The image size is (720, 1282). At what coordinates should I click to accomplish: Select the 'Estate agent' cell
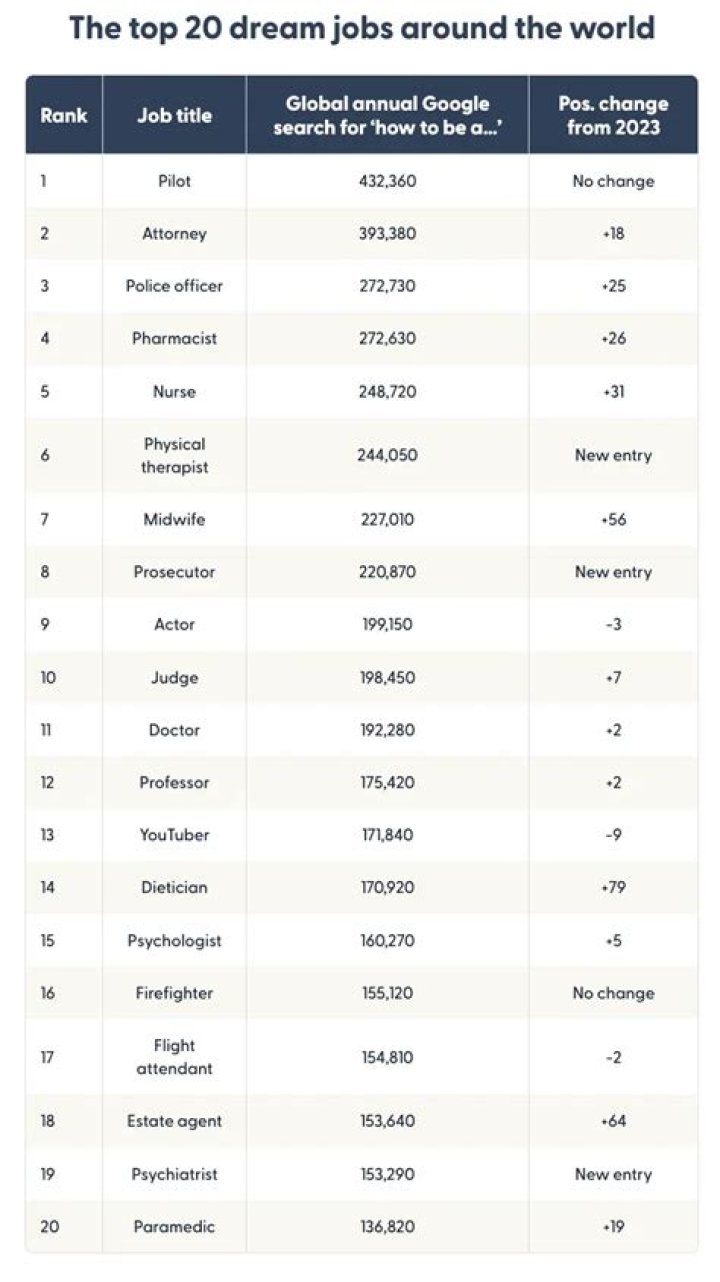(x=174, y=1121)
